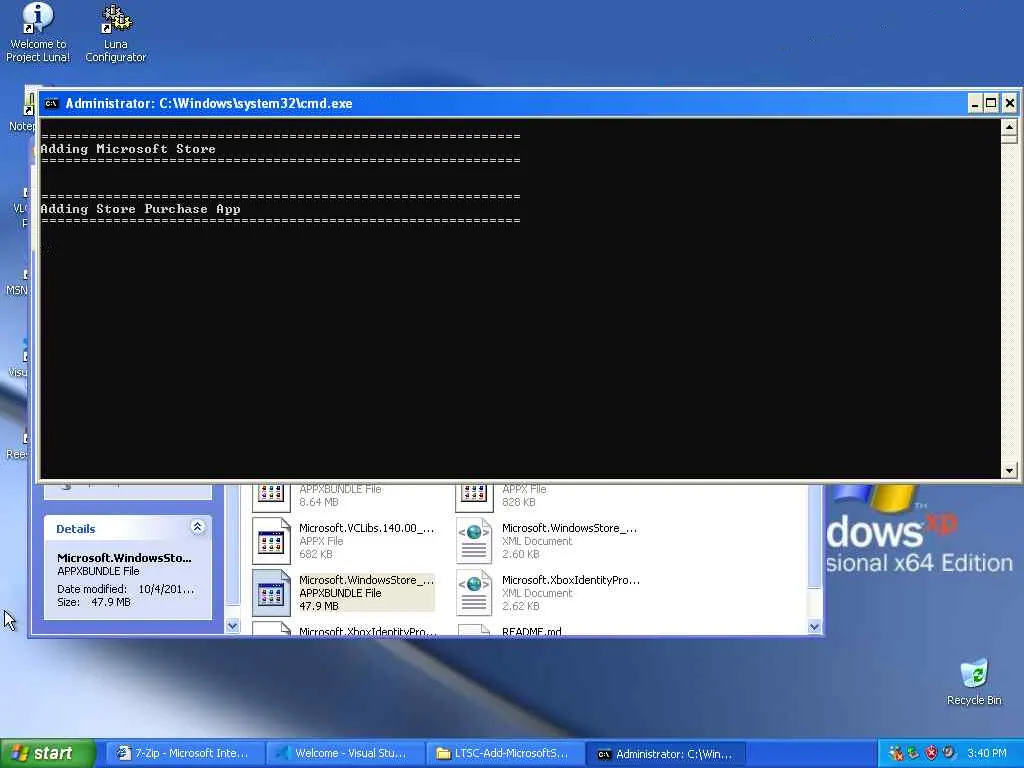Click the red security shield tray icon
1024x768 pixels.
point(931,753)
